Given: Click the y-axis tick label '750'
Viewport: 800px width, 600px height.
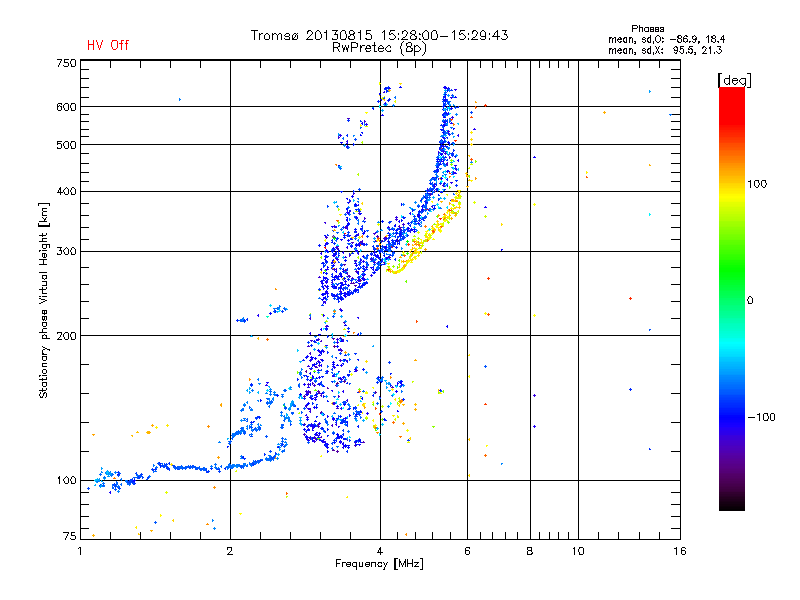Looking at the screenshot, I should pyautogui.click(x=66, y=63).
